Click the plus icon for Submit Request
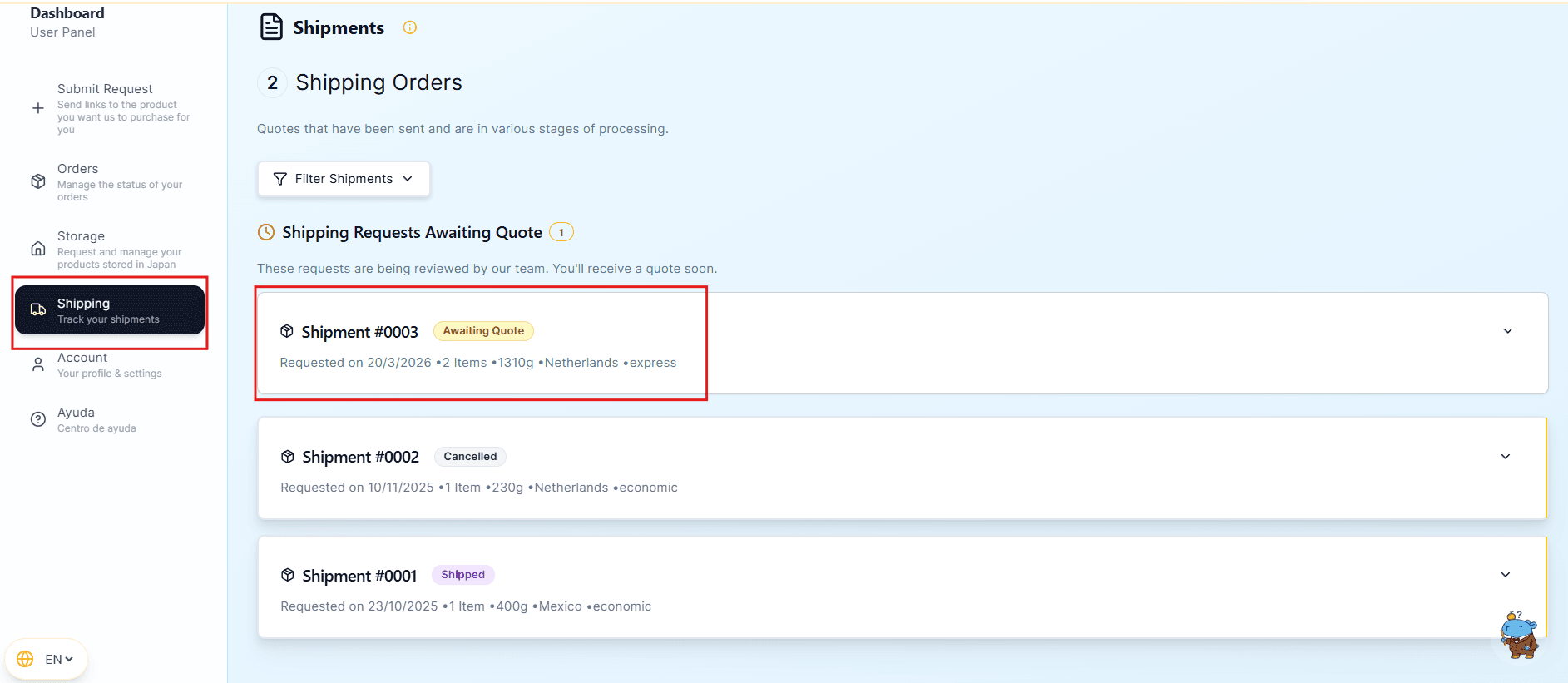 coord(38,108)
